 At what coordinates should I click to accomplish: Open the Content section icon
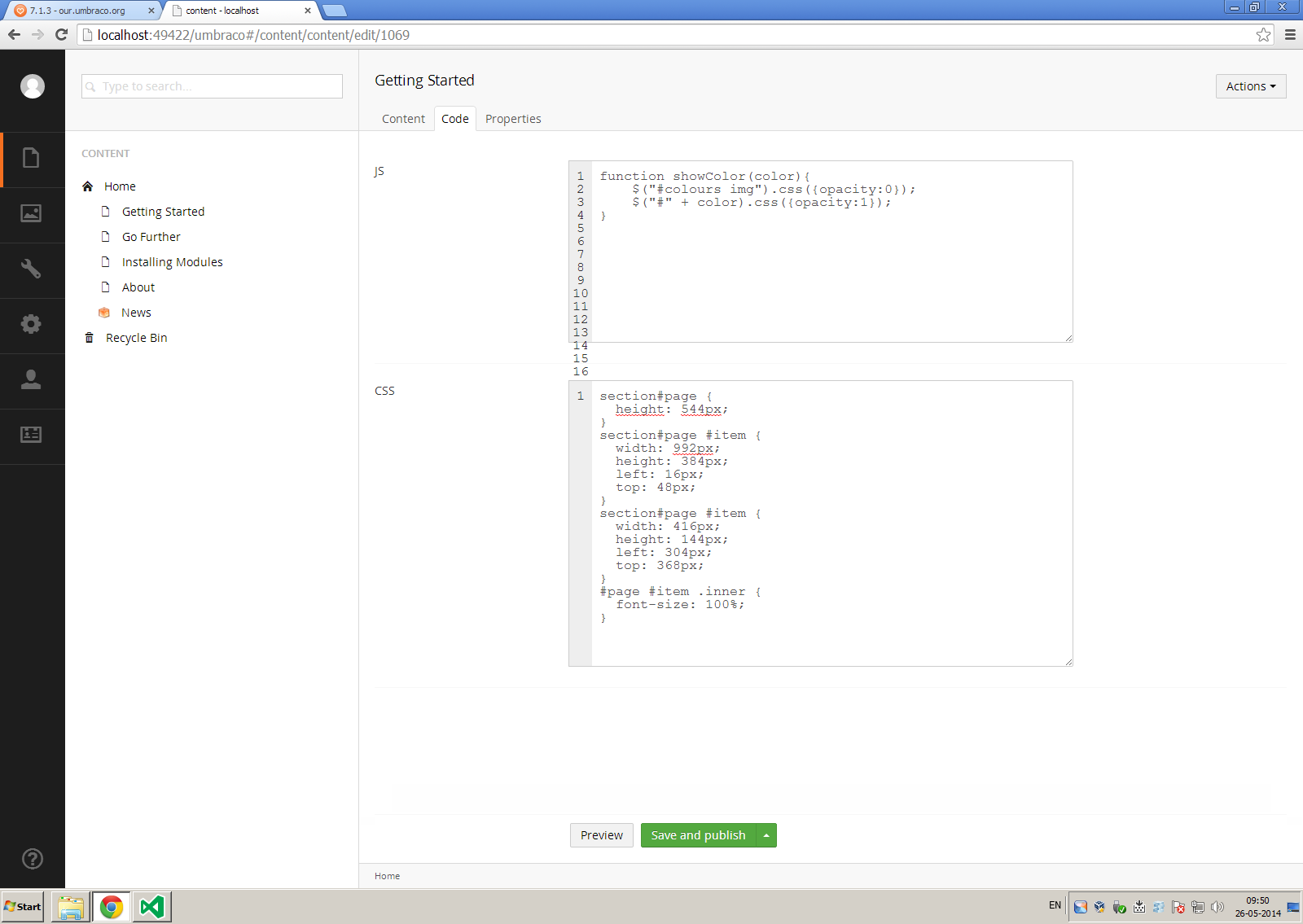click(x=31, y=158)
